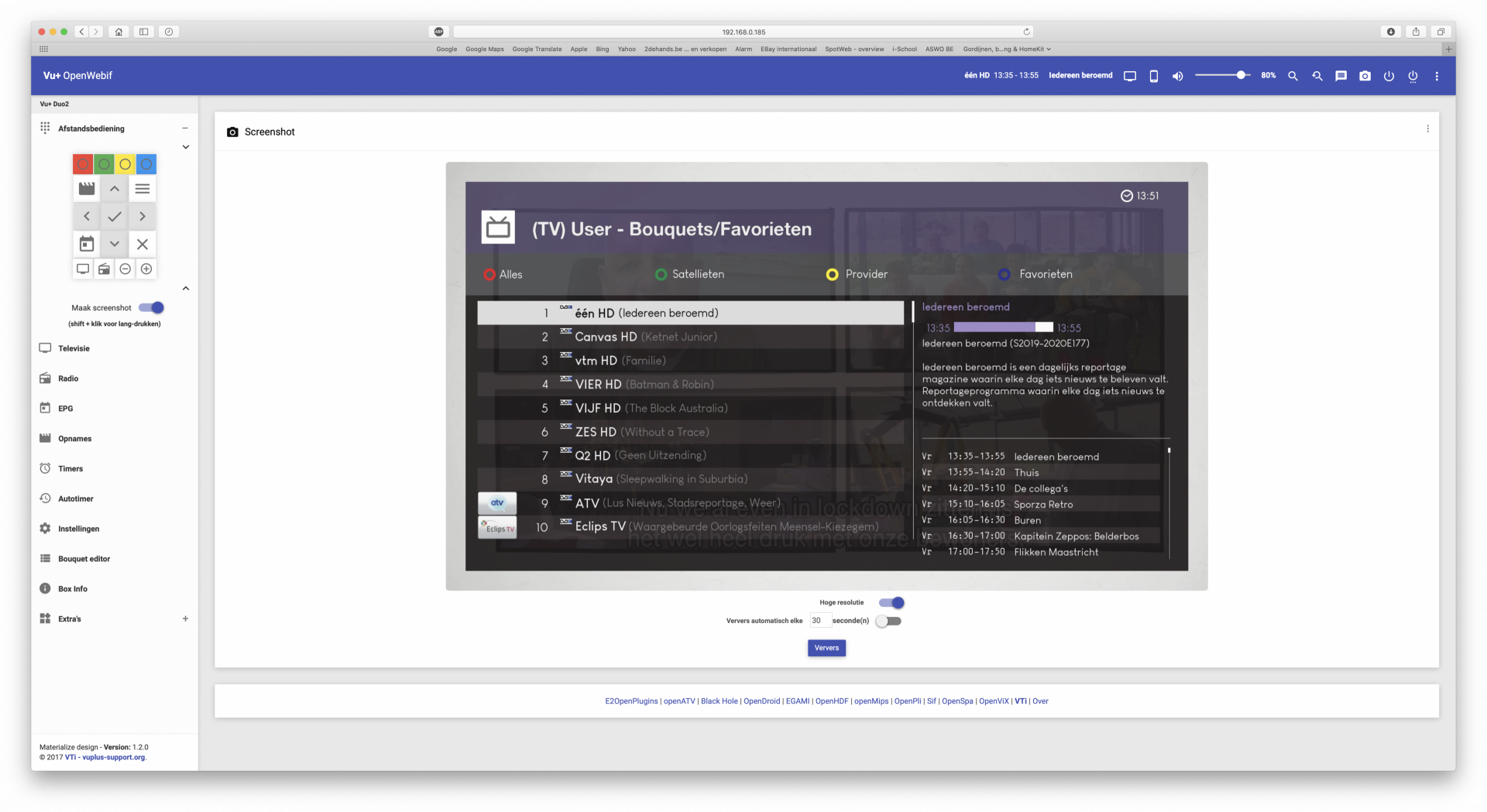
Task: Enable the automatic refresh toggle
Action: point(888,621)
